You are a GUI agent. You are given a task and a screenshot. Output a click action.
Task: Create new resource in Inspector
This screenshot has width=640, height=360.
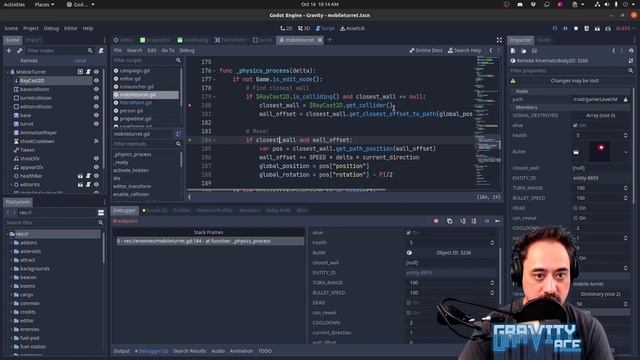(x=513, y=51)
